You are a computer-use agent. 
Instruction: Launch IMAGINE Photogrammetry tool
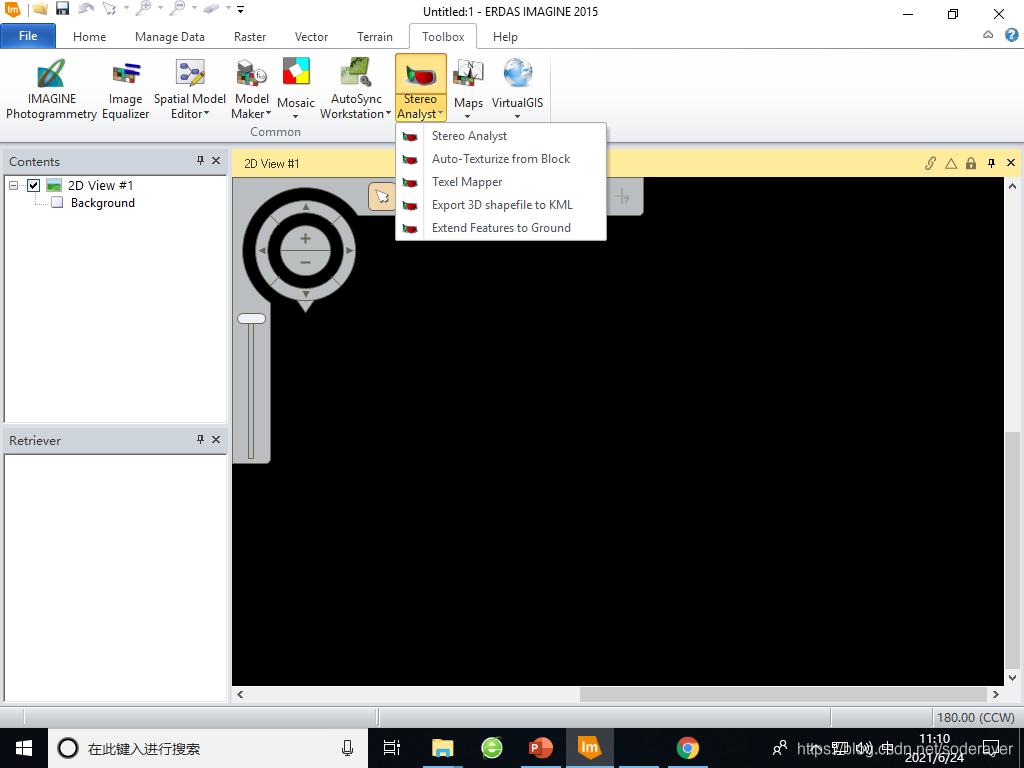point(51,89)
